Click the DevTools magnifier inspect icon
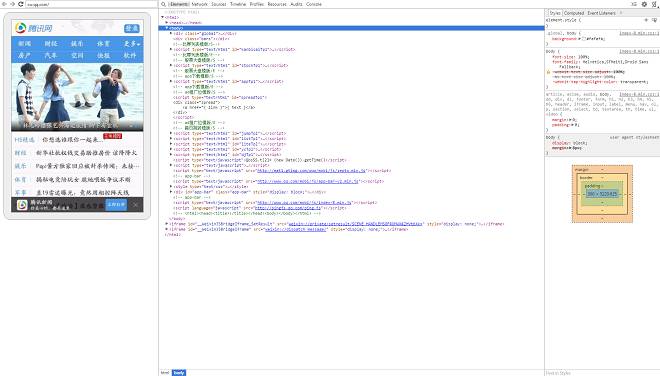This screenshot has height=376, width=660. pos(163,4)
